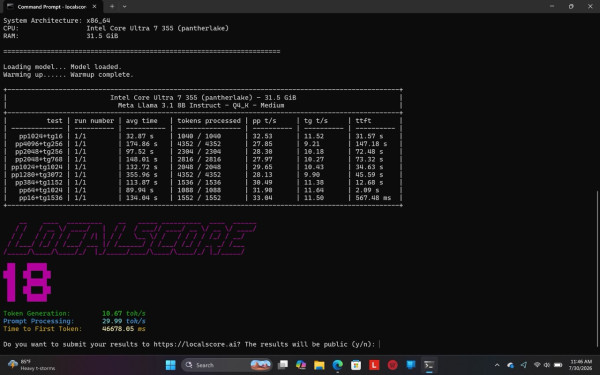Launch Microsoft Edge from the taskbar

click(x=338, y=365)
